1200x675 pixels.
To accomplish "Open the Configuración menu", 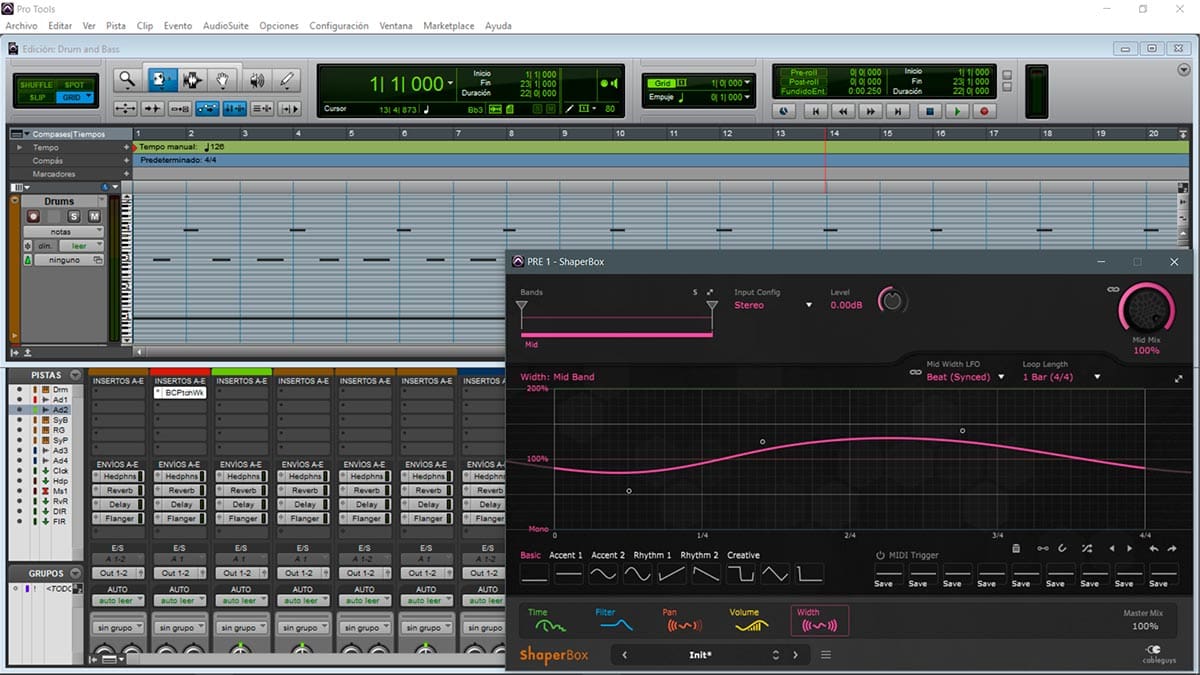I will (x=339, y=26).
